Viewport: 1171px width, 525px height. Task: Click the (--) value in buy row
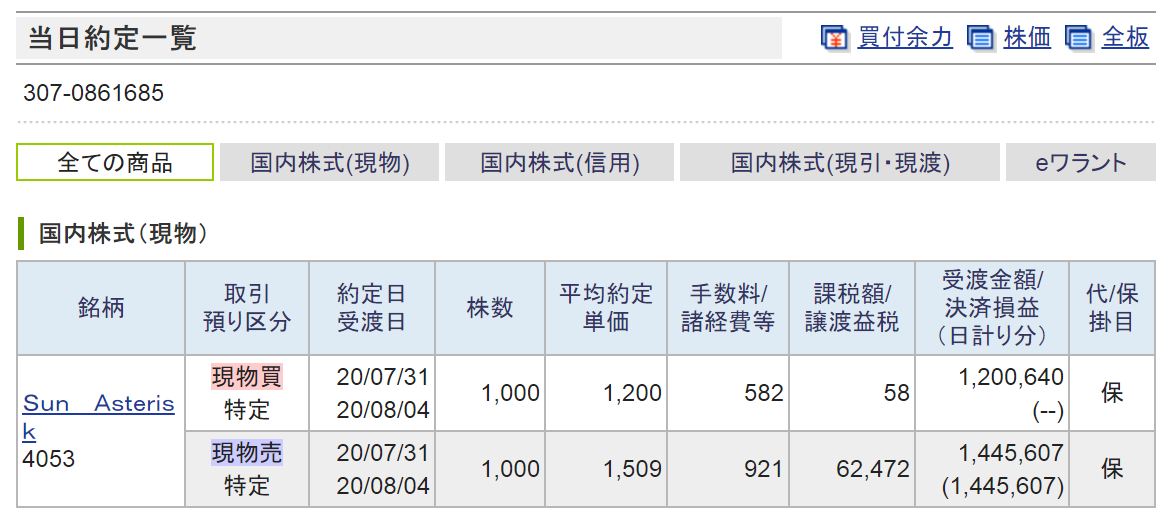click(1047, 411)
